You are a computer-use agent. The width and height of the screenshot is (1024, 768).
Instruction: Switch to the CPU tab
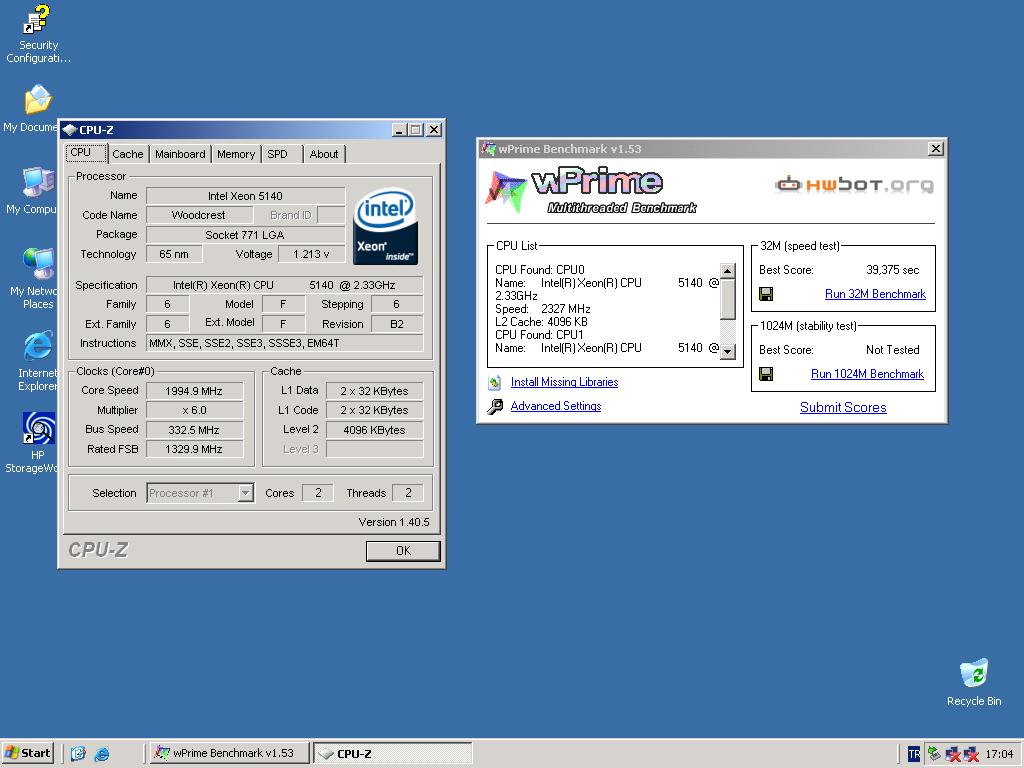click(x=86, y=153)
